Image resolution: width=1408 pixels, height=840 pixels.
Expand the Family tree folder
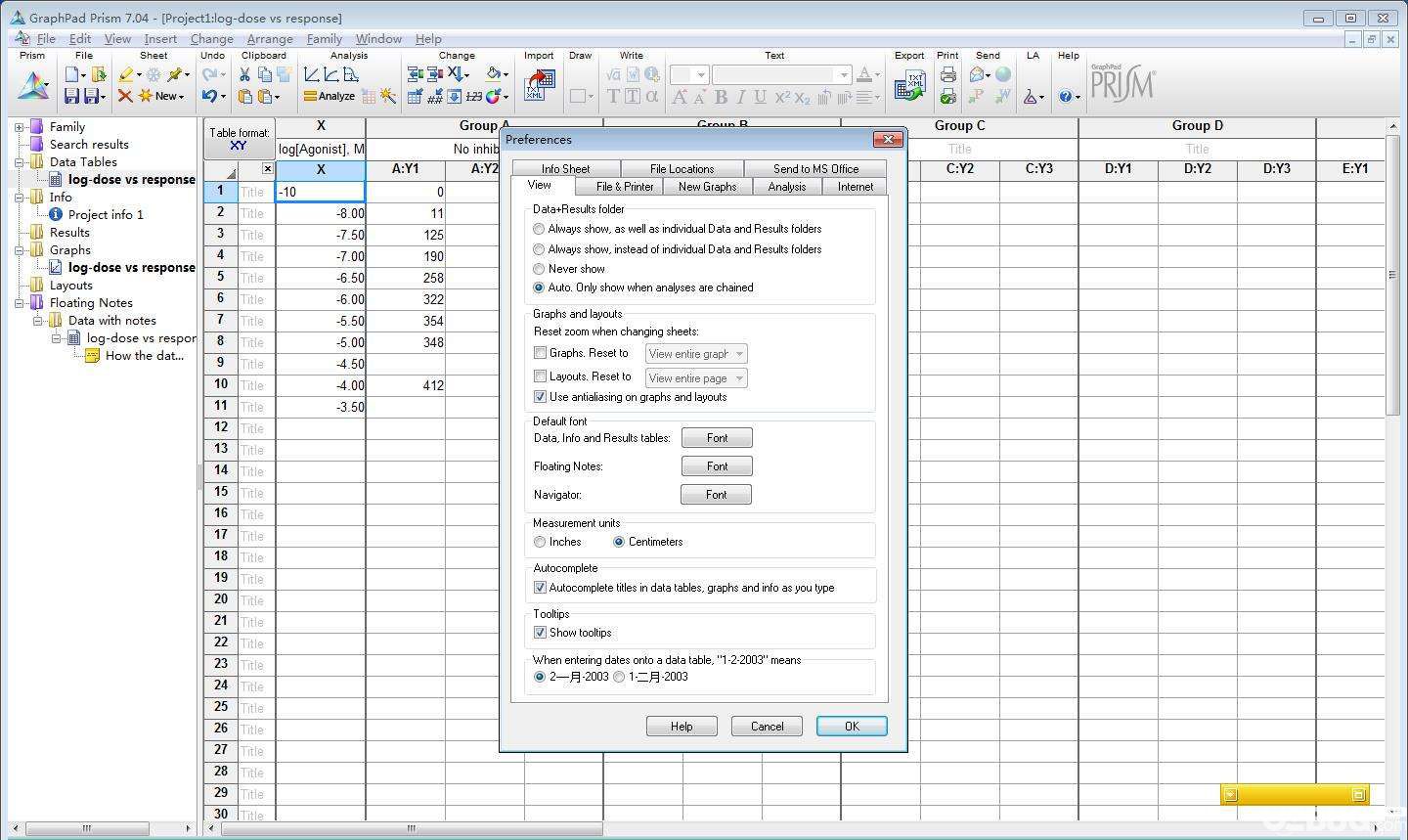point(19,127)
